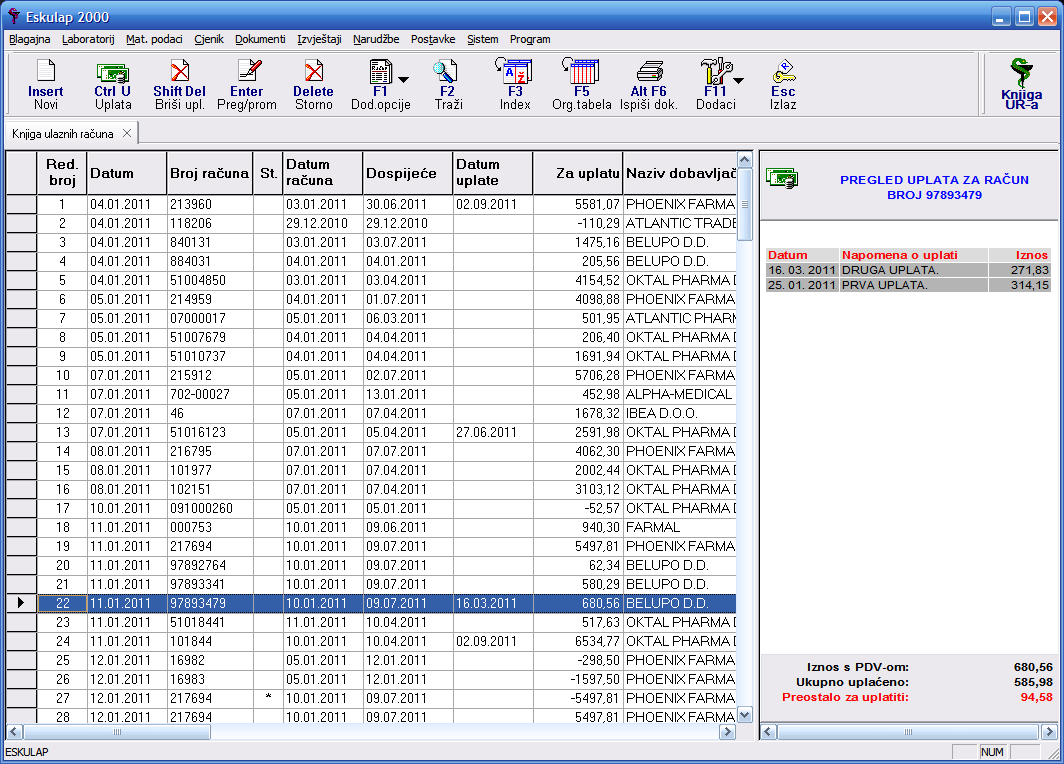Click the payment icon in Pregled uplata panel

click(782, 178)
